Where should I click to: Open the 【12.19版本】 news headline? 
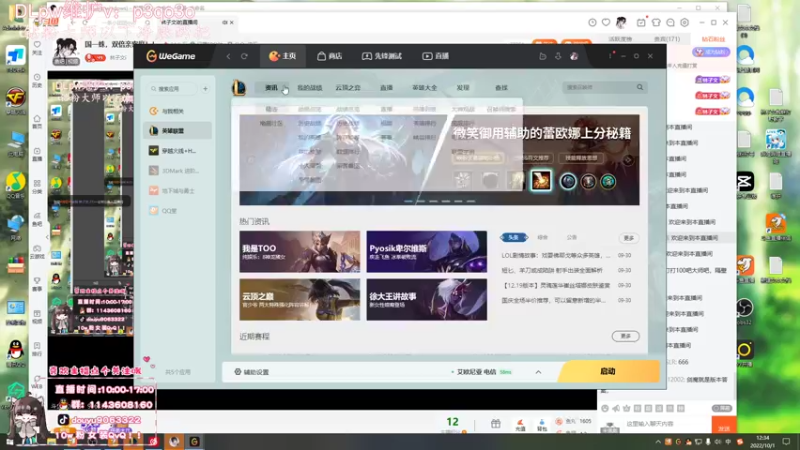pos(556,285)
